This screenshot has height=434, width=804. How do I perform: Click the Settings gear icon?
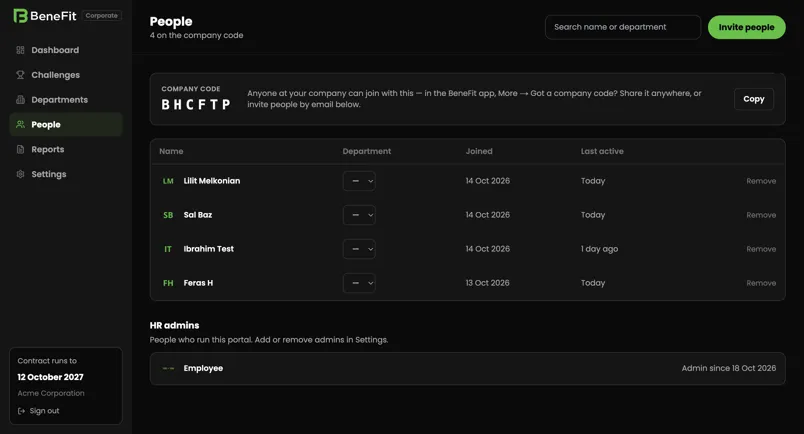21,174
